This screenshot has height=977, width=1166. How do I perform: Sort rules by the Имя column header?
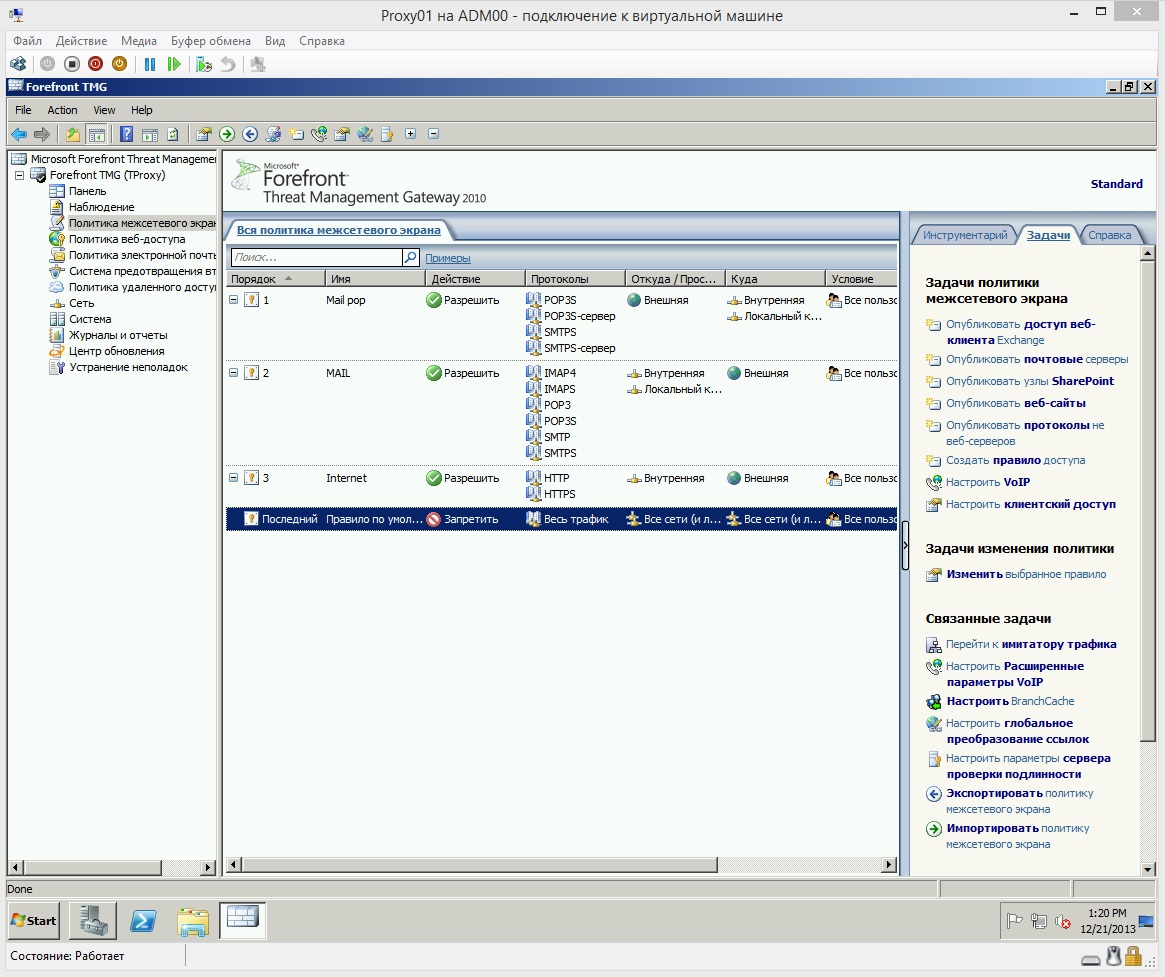click(x=376, y=279)
